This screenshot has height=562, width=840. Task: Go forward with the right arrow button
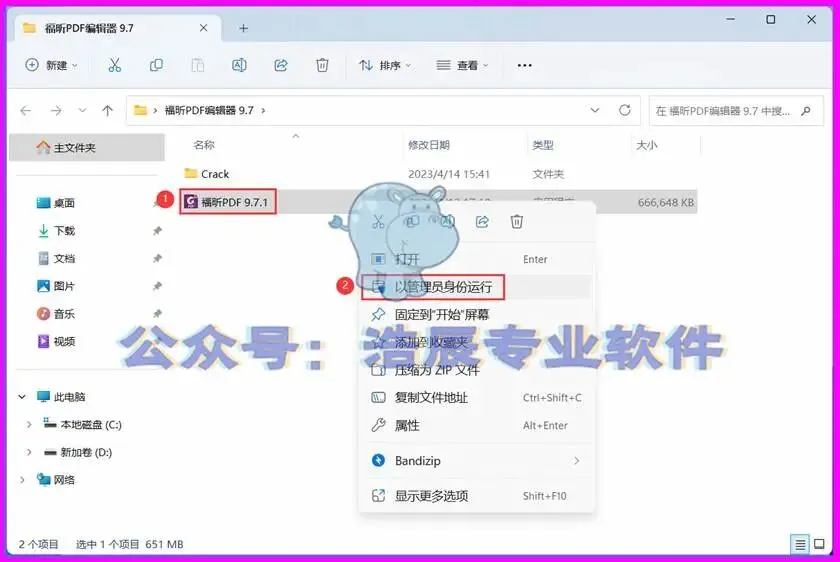coord(56,110)
